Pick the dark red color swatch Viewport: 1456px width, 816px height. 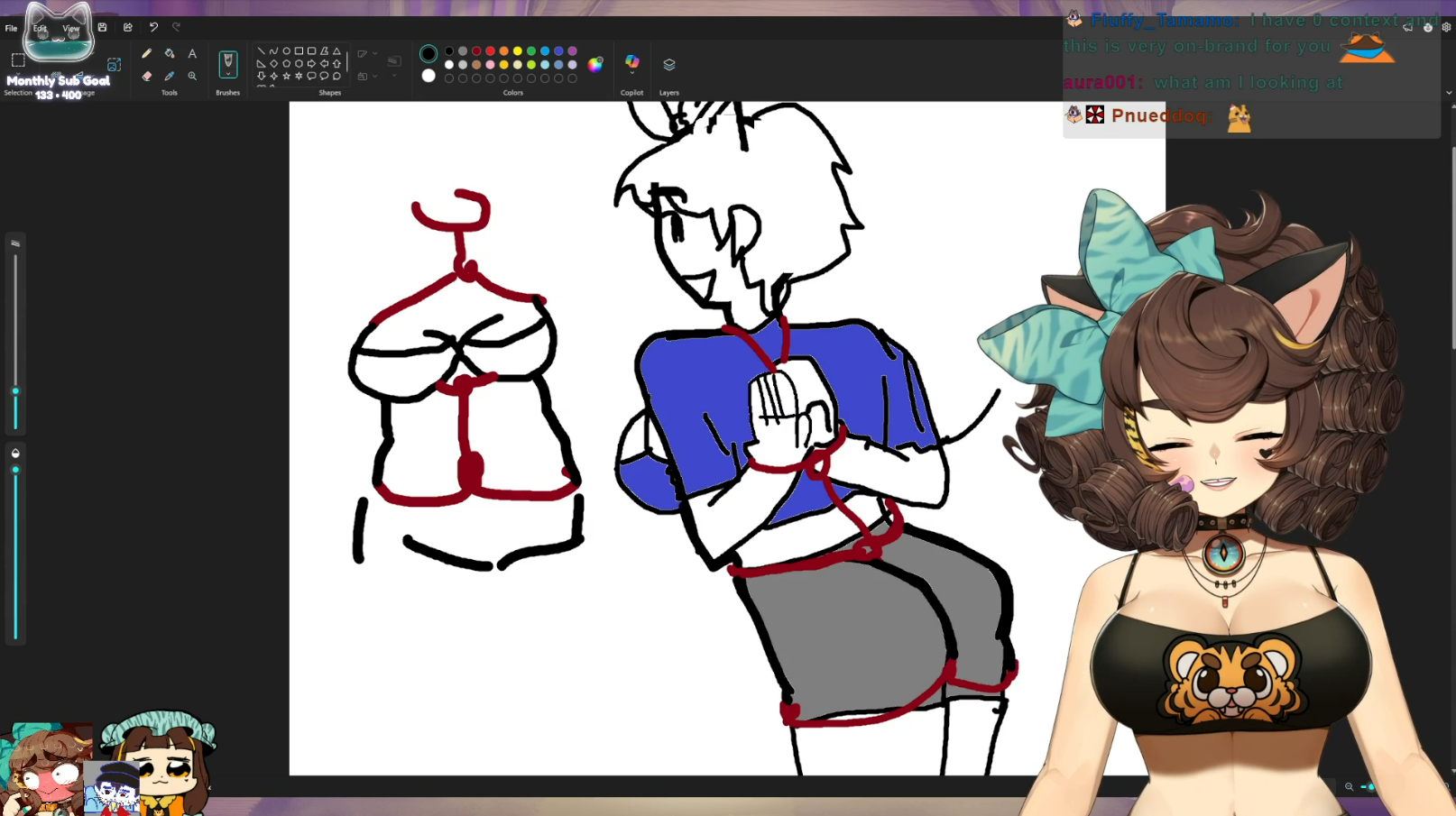tap(476, 51)
